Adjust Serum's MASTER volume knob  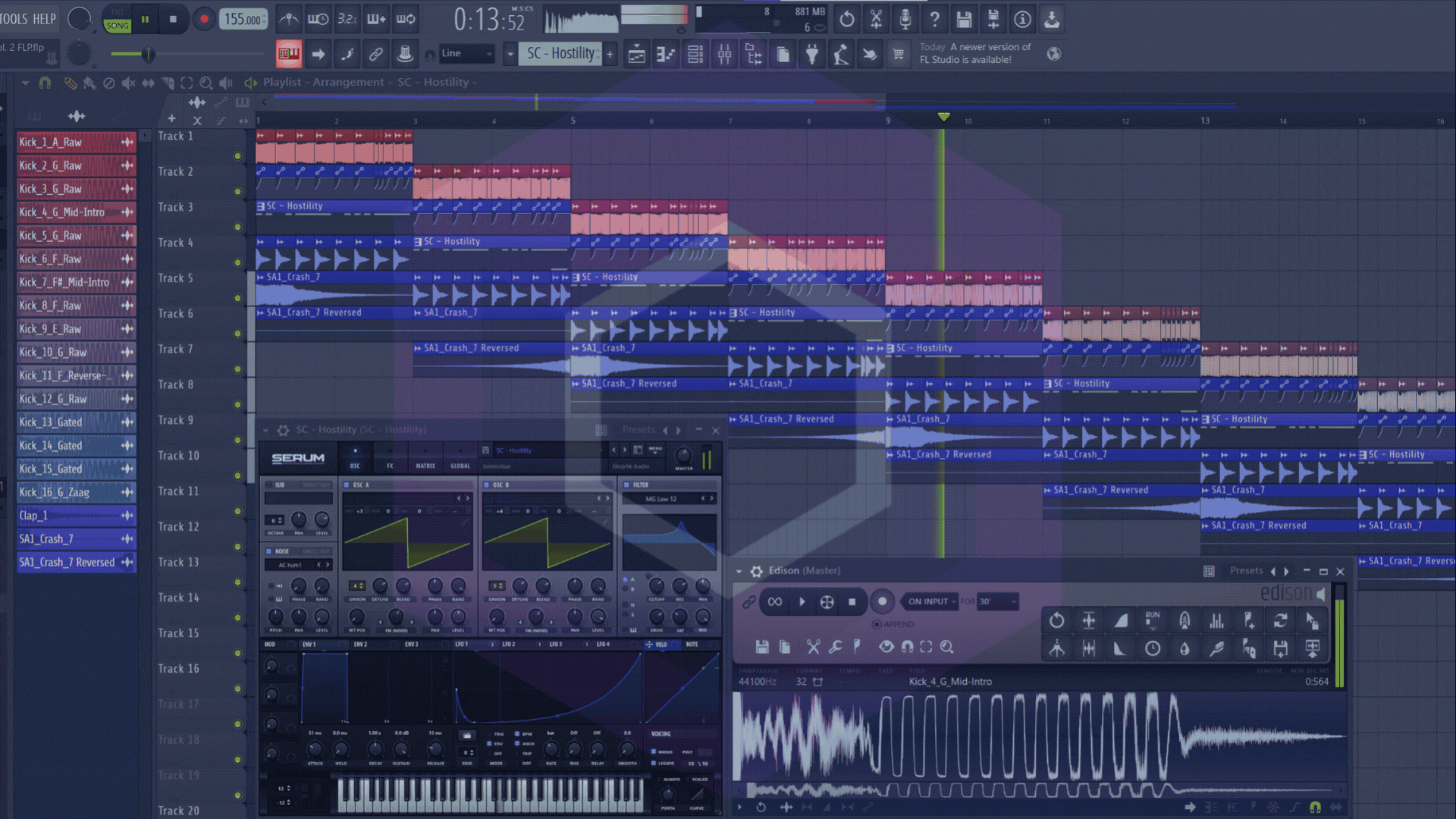(682, 455)
